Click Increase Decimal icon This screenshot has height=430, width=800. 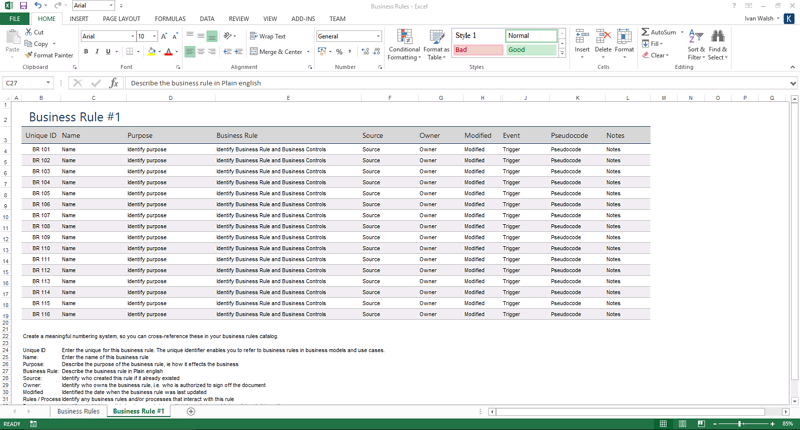[365, 52]
